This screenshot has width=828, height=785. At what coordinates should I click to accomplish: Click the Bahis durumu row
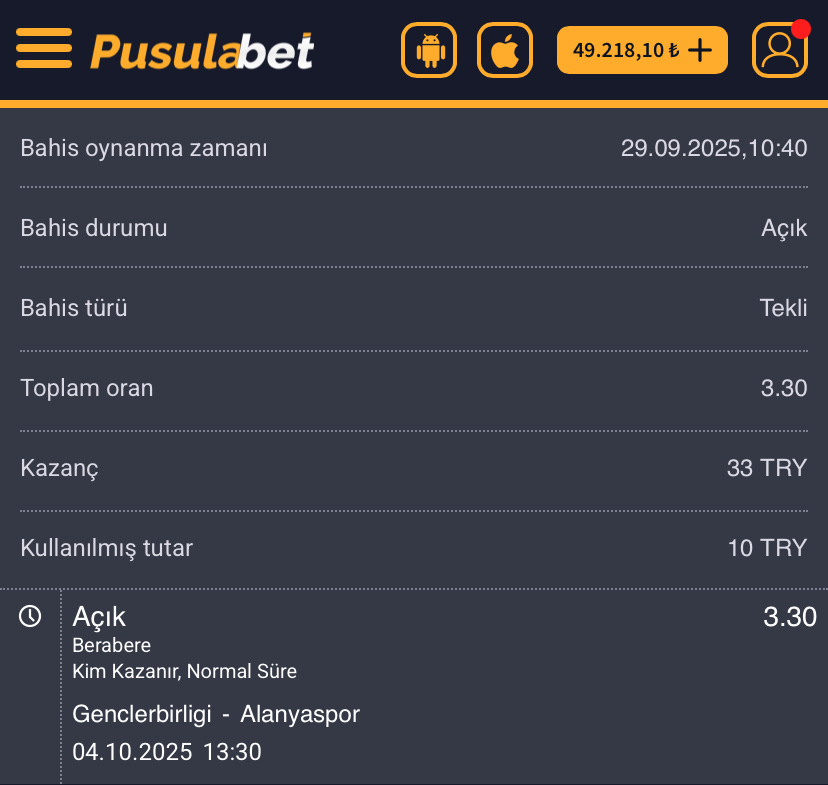pos(413,228)
